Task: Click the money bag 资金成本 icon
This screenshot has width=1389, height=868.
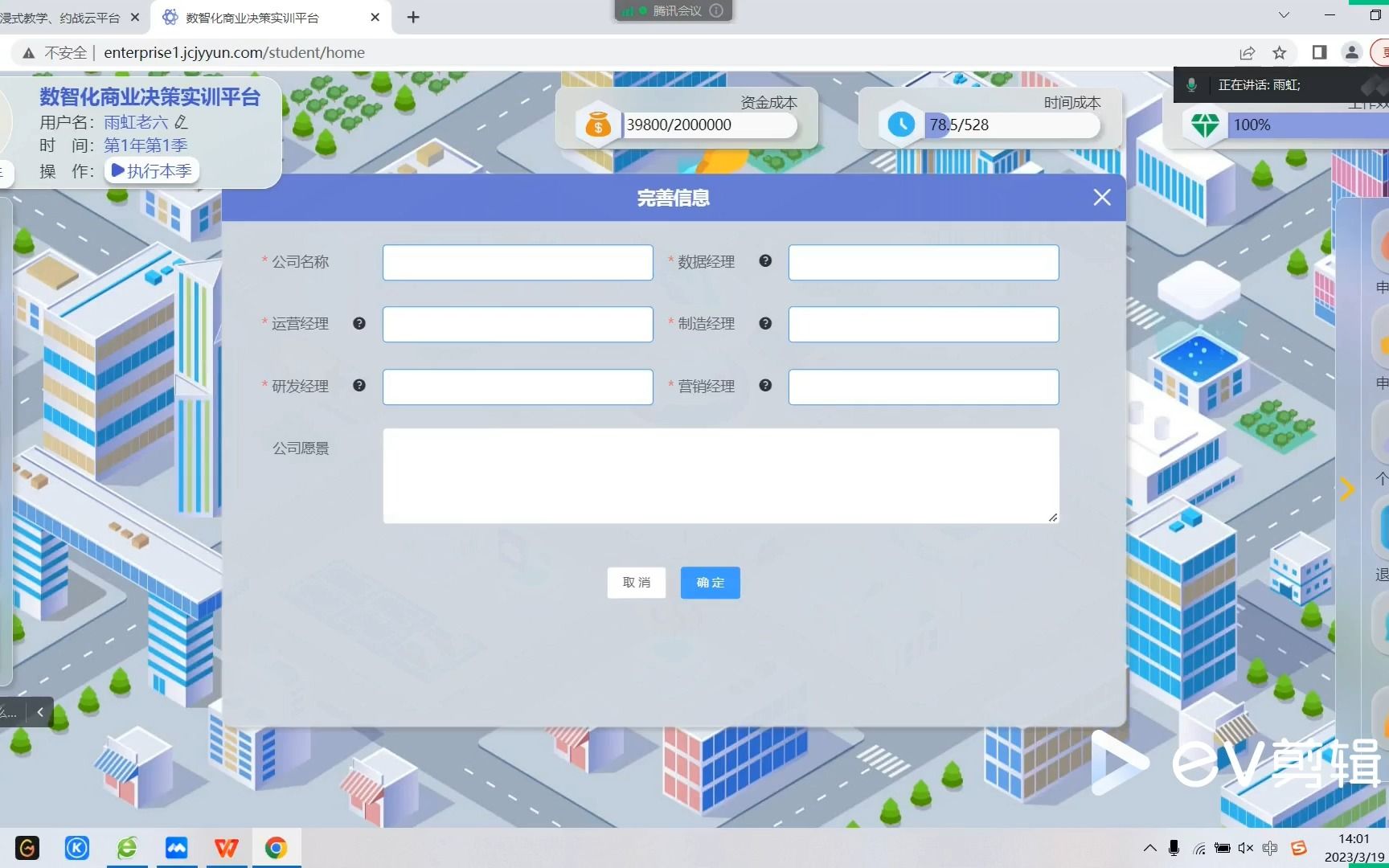Action: point(598,125)
